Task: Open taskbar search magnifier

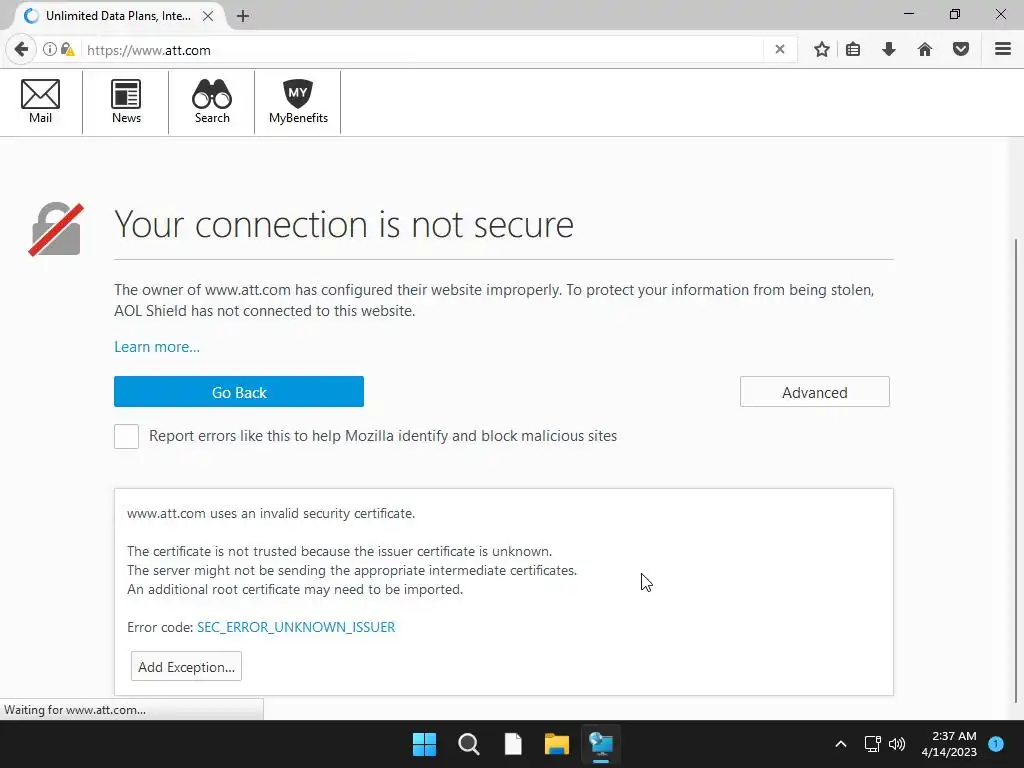Action: coord(469,744)
